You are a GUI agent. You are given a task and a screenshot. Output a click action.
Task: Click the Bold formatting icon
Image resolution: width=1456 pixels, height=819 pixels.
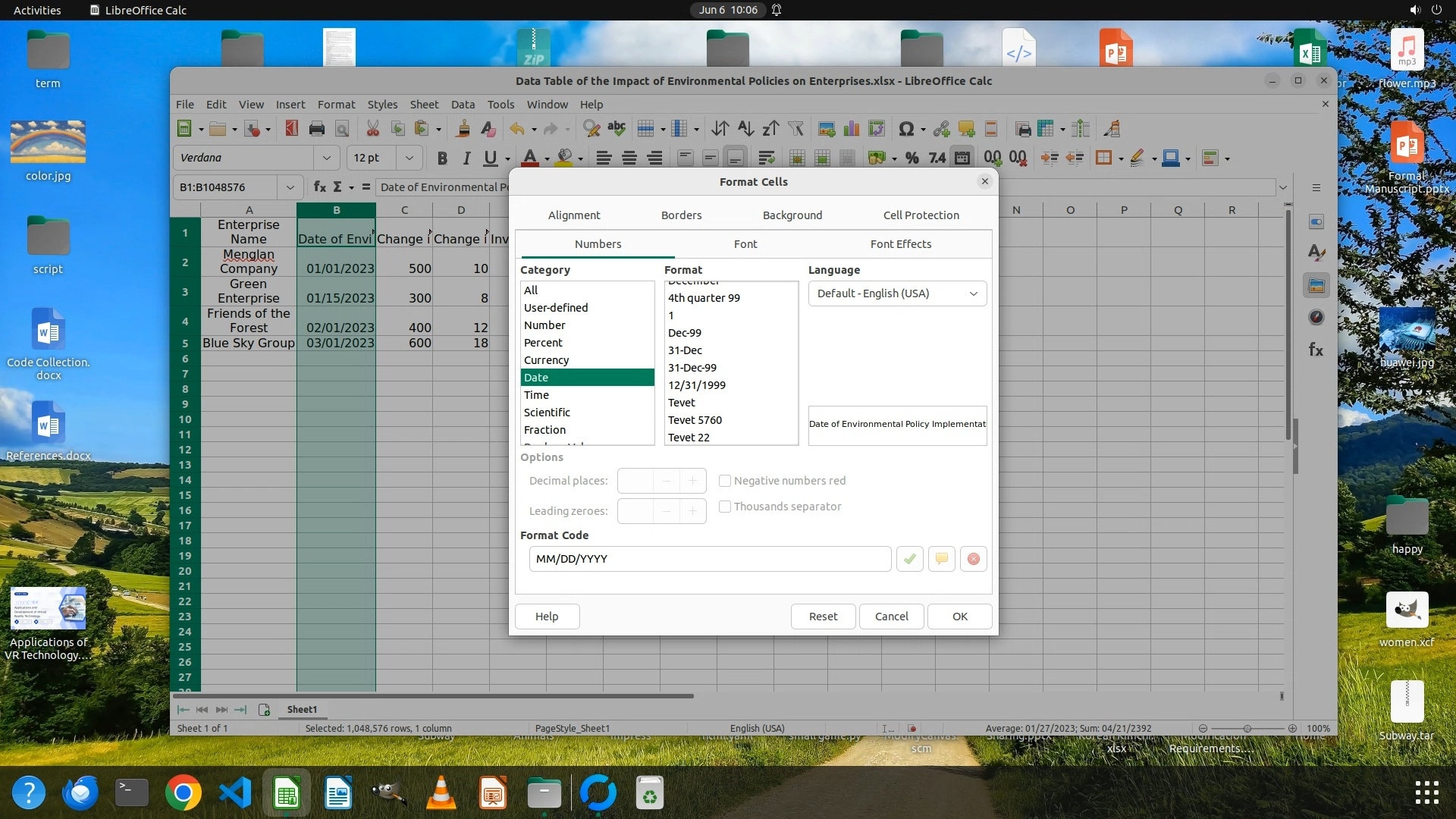442,158
